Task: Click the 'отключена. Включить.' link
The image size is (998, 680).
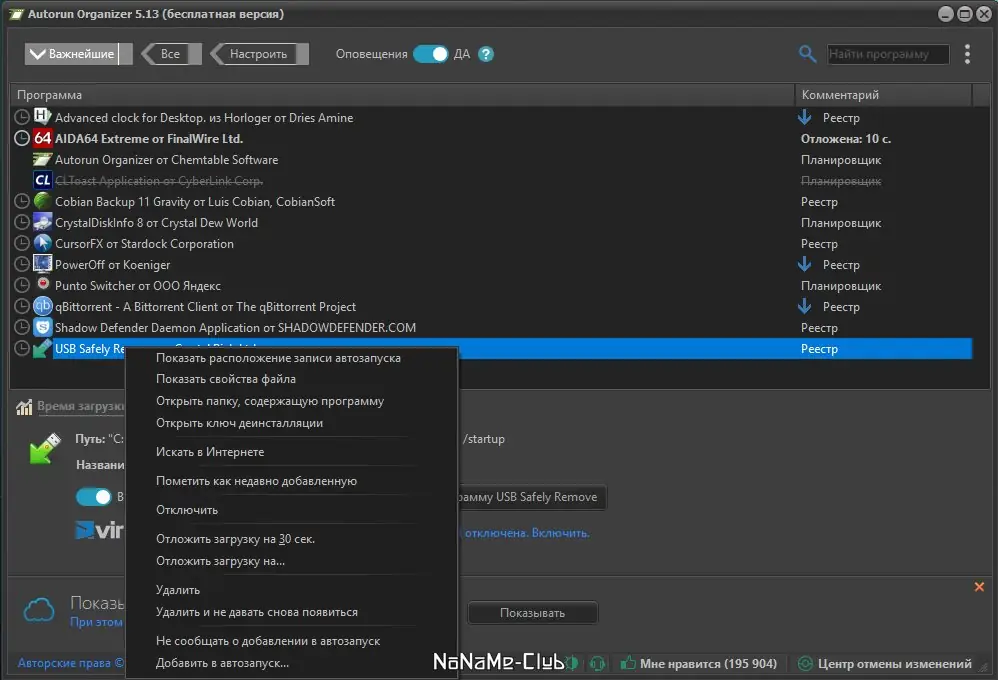Action: click(x=527, y=533)
